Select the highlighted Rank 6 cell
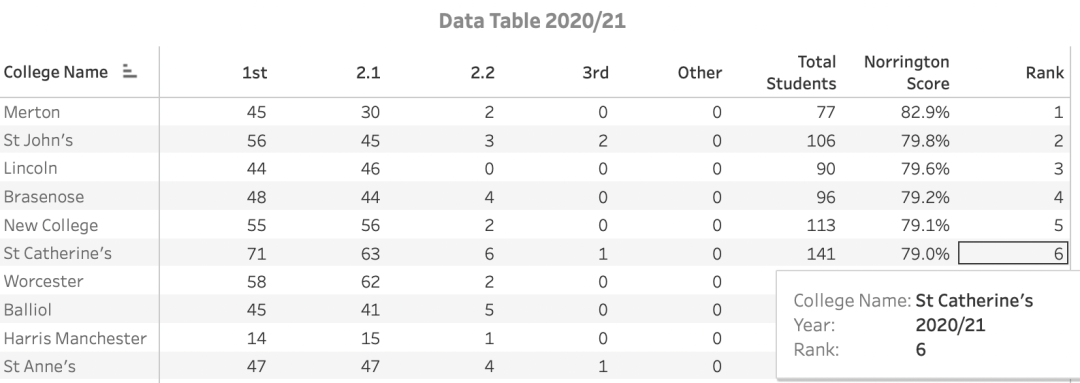This screenshot has width=1080, height=383. pyautogui.click(x=1012, y=253)
